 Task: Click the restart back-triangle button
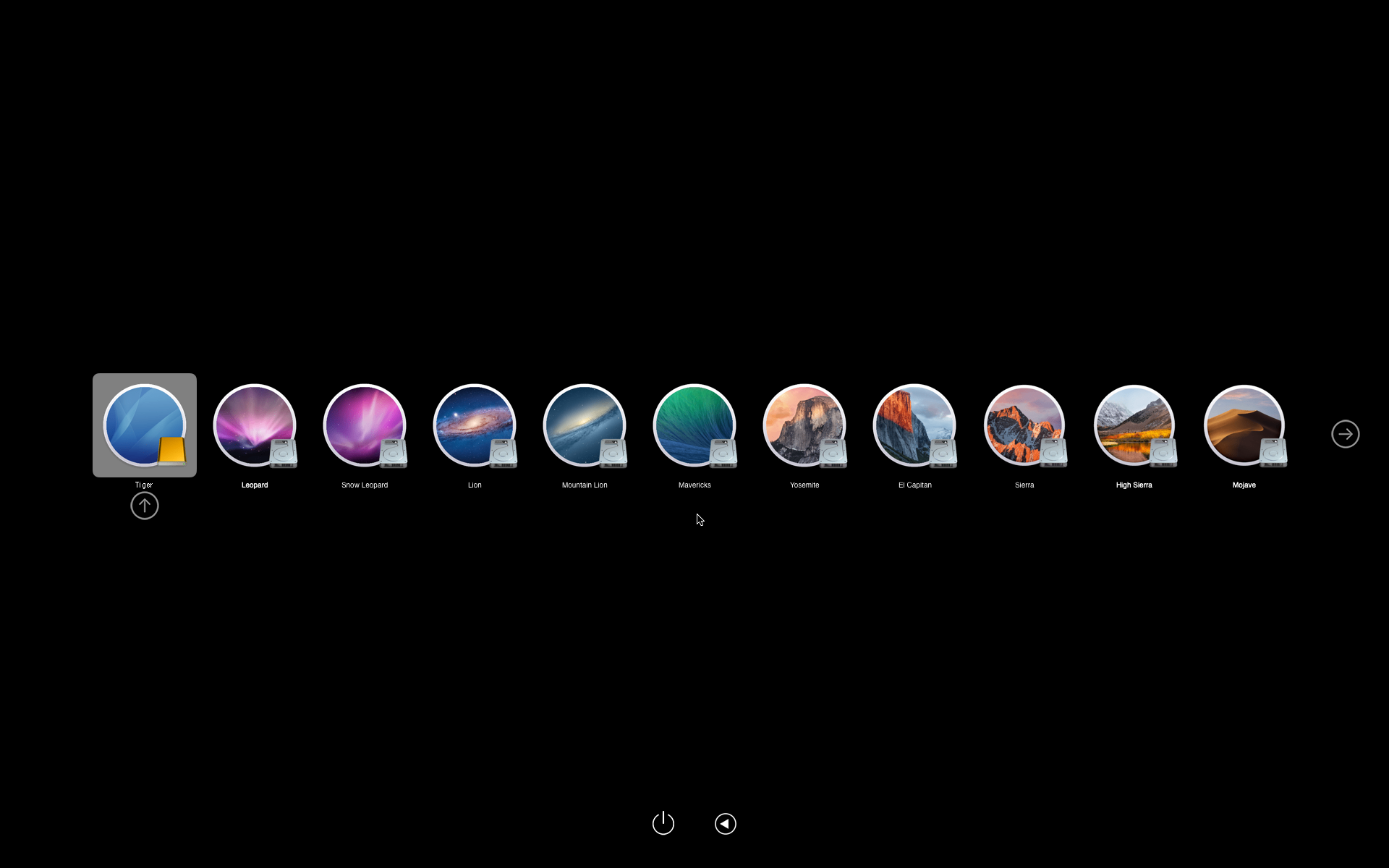[726, 824]
